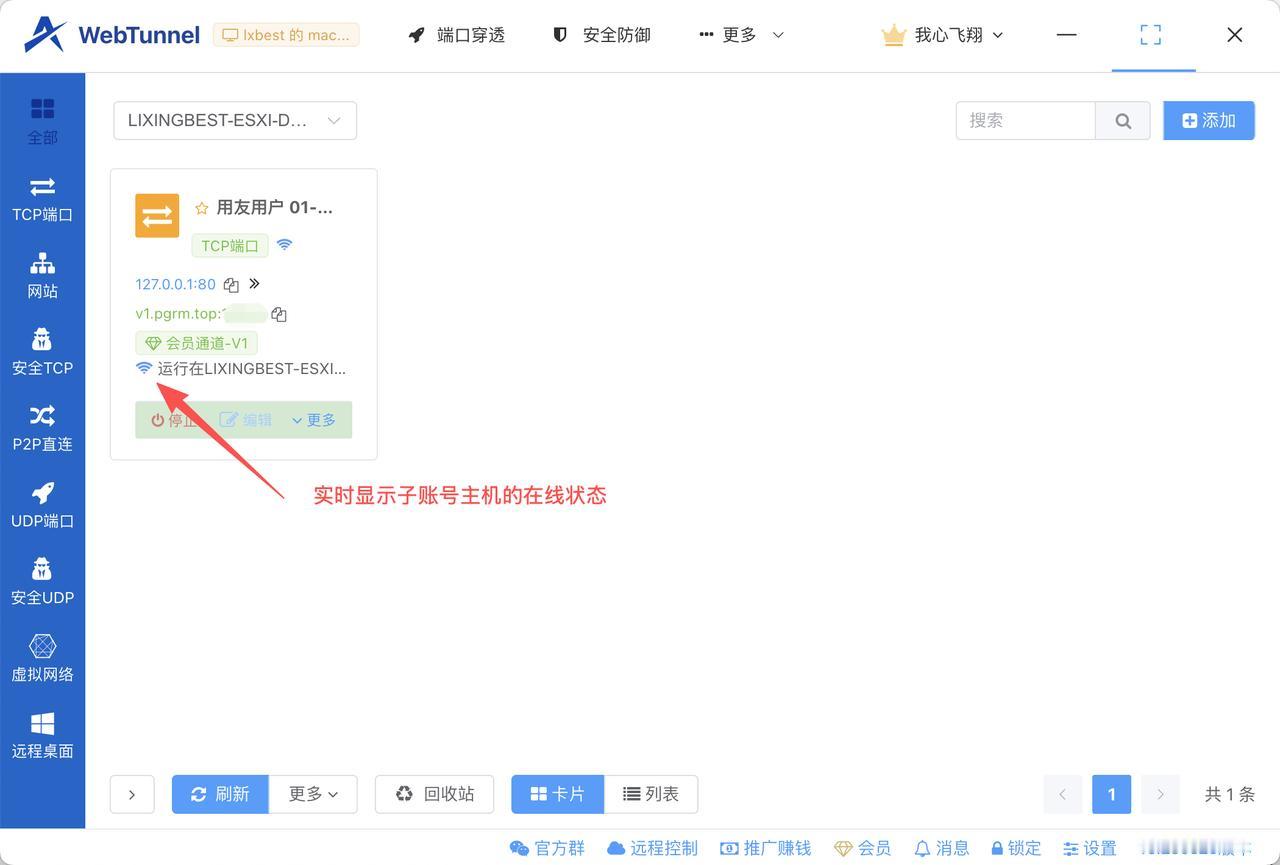The width and height of the screenshot is (1280, 865).
Task: Select 安全UDP in the sidebar
Action: [x=42, y=583]
